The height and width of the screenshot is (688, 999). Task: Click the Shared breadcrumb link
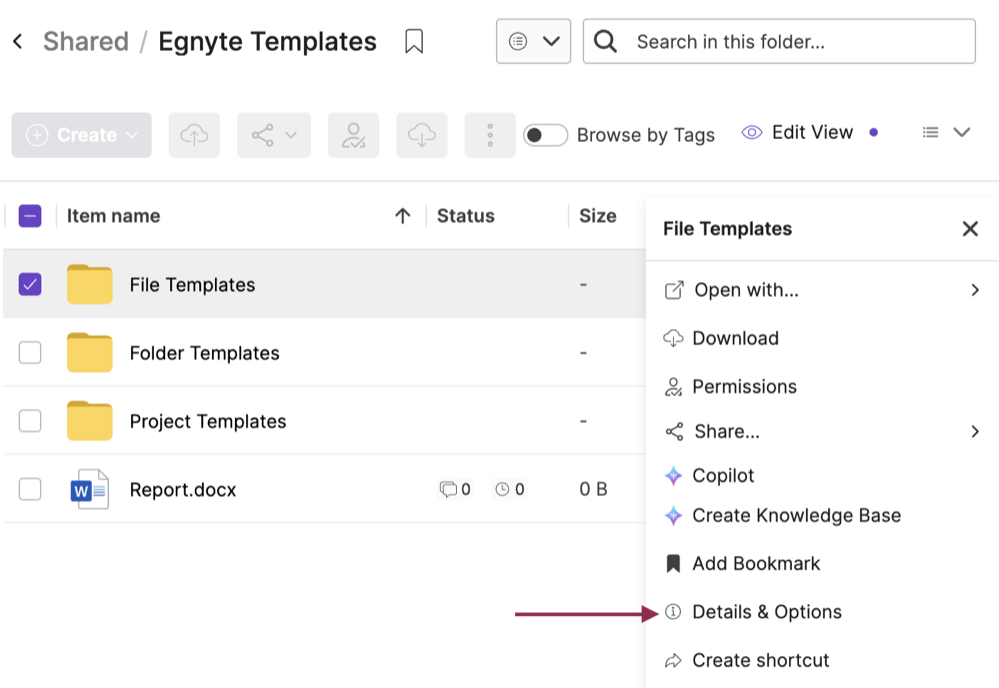(x=86, y=41)
